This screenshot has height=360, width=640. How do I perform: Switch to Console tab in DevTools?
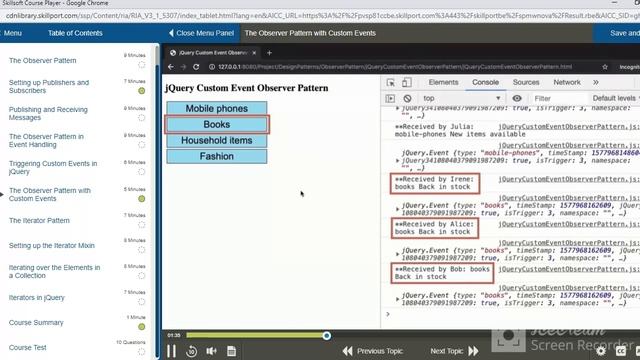click(x=485, y=82)
